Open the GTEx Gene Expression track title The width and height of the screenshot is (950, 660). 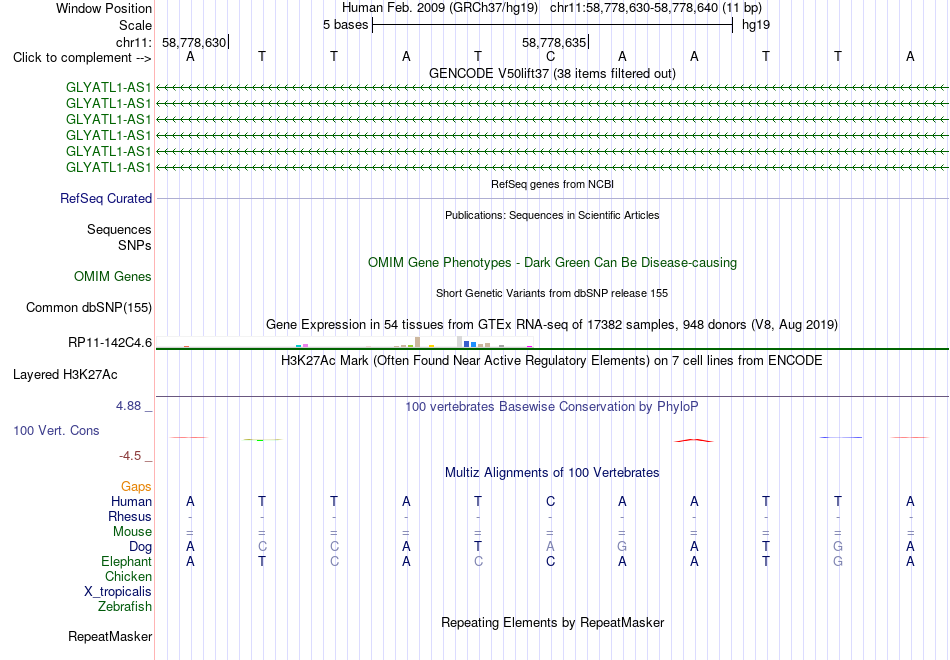pos(552,324)
